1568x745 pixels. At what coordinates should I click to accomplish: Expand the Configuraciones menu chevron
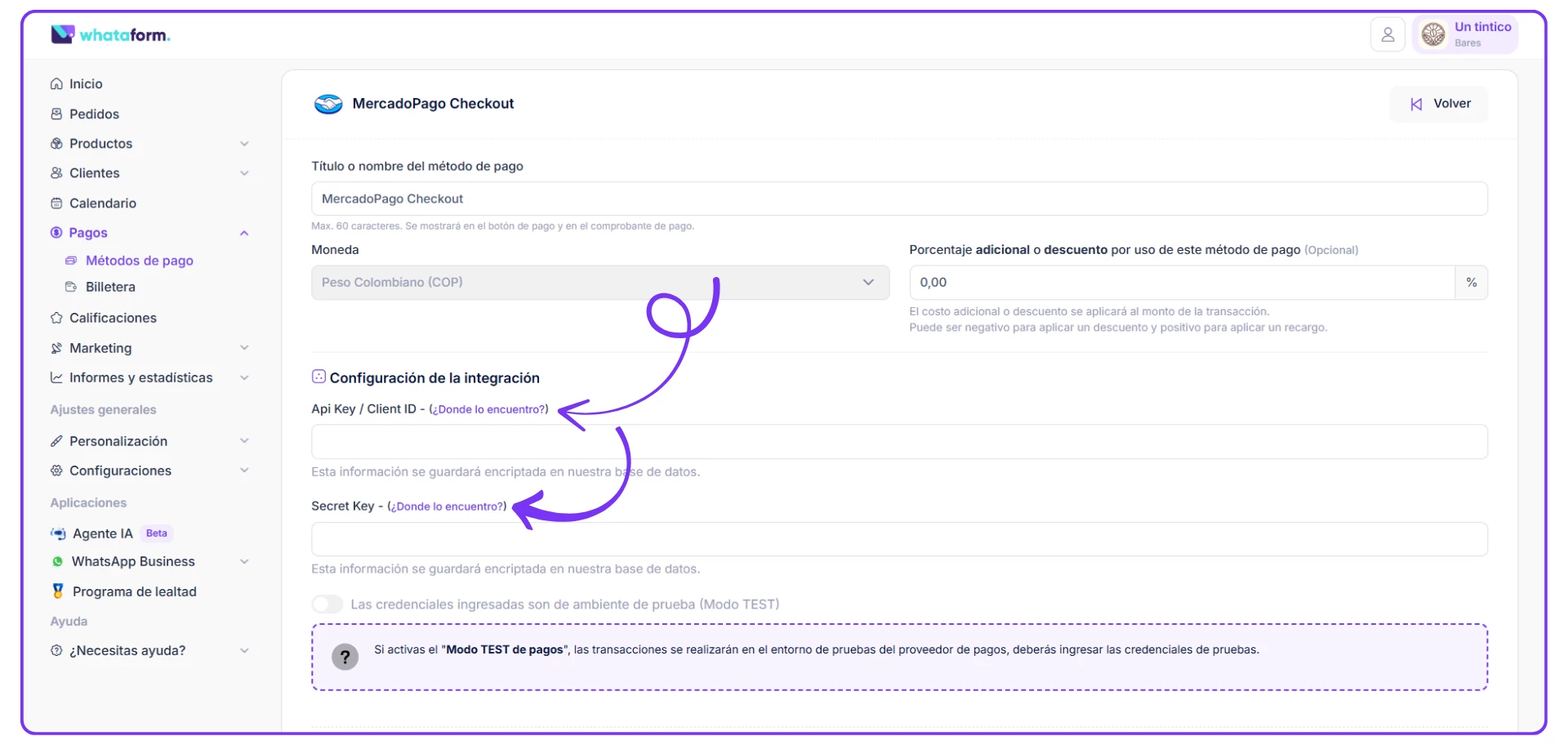click(x=244, y=471)
